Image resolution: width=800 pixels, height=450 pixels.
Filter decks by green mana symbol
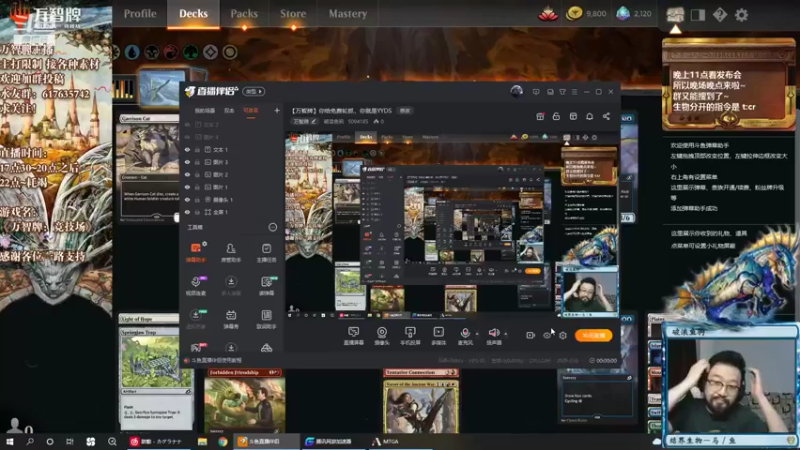pos(190,52)
